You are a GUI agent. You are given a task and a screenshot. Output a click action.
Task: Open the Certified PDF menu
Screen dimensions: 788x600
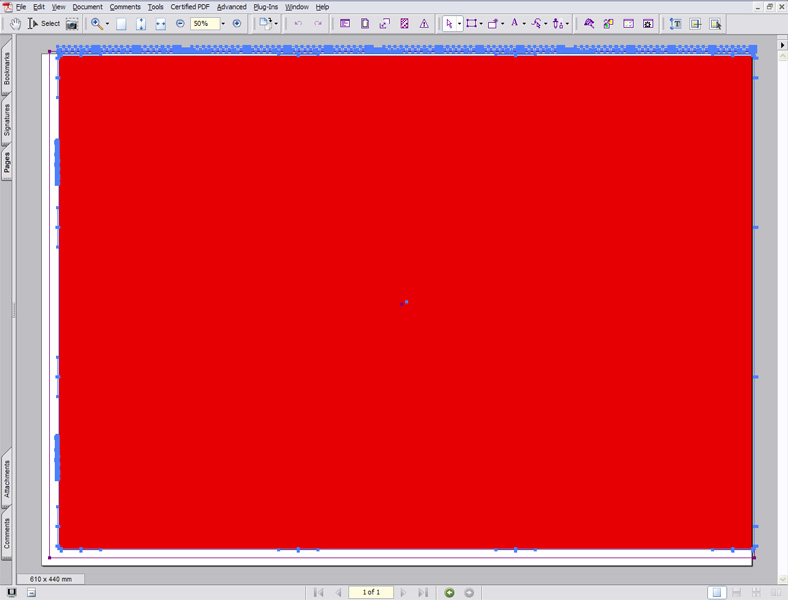(190, 7)
